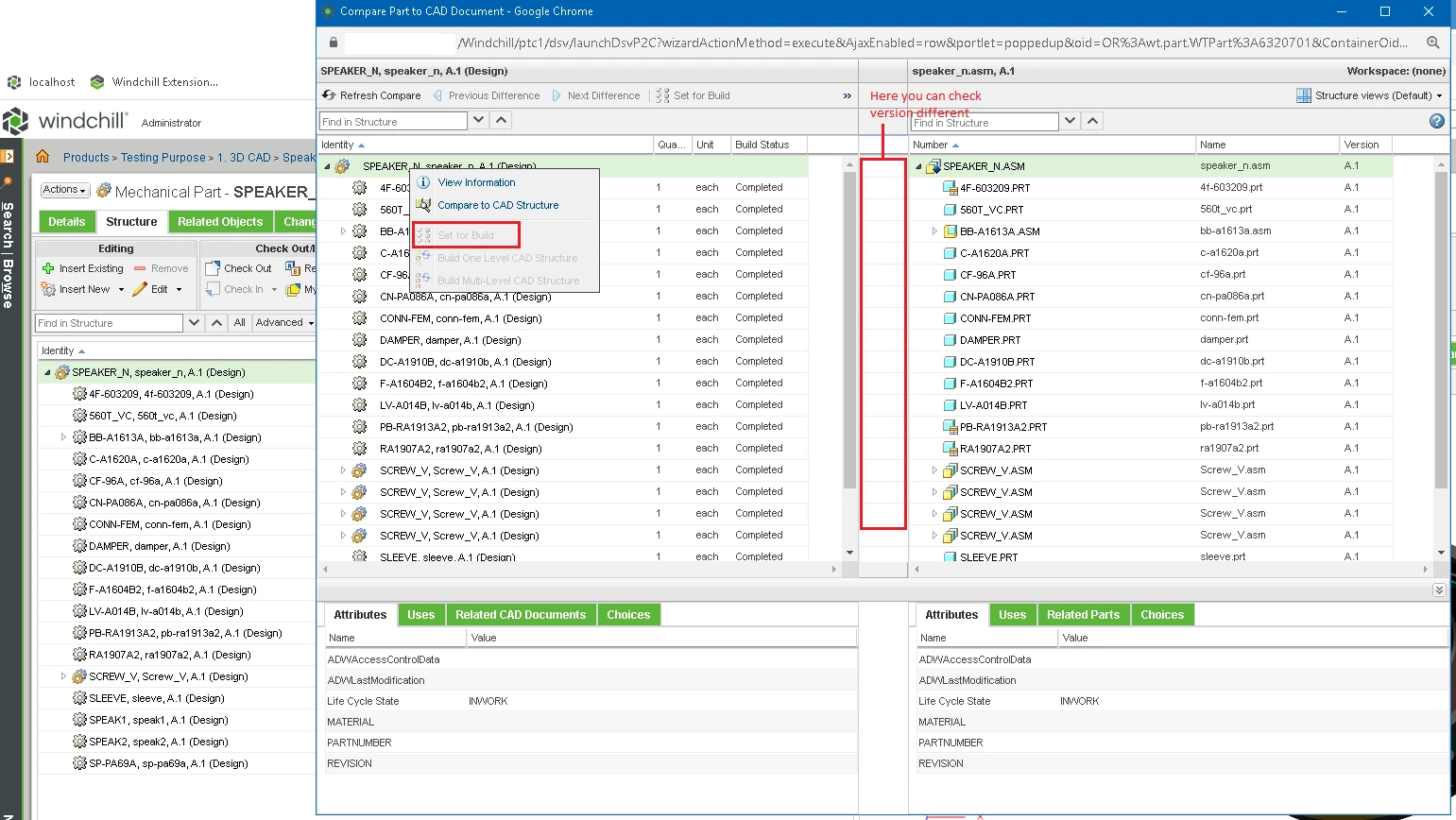Open Windchill pane Structure tab
The width and height of the screenshot is (1456, 820).
[x=131, y=222]
